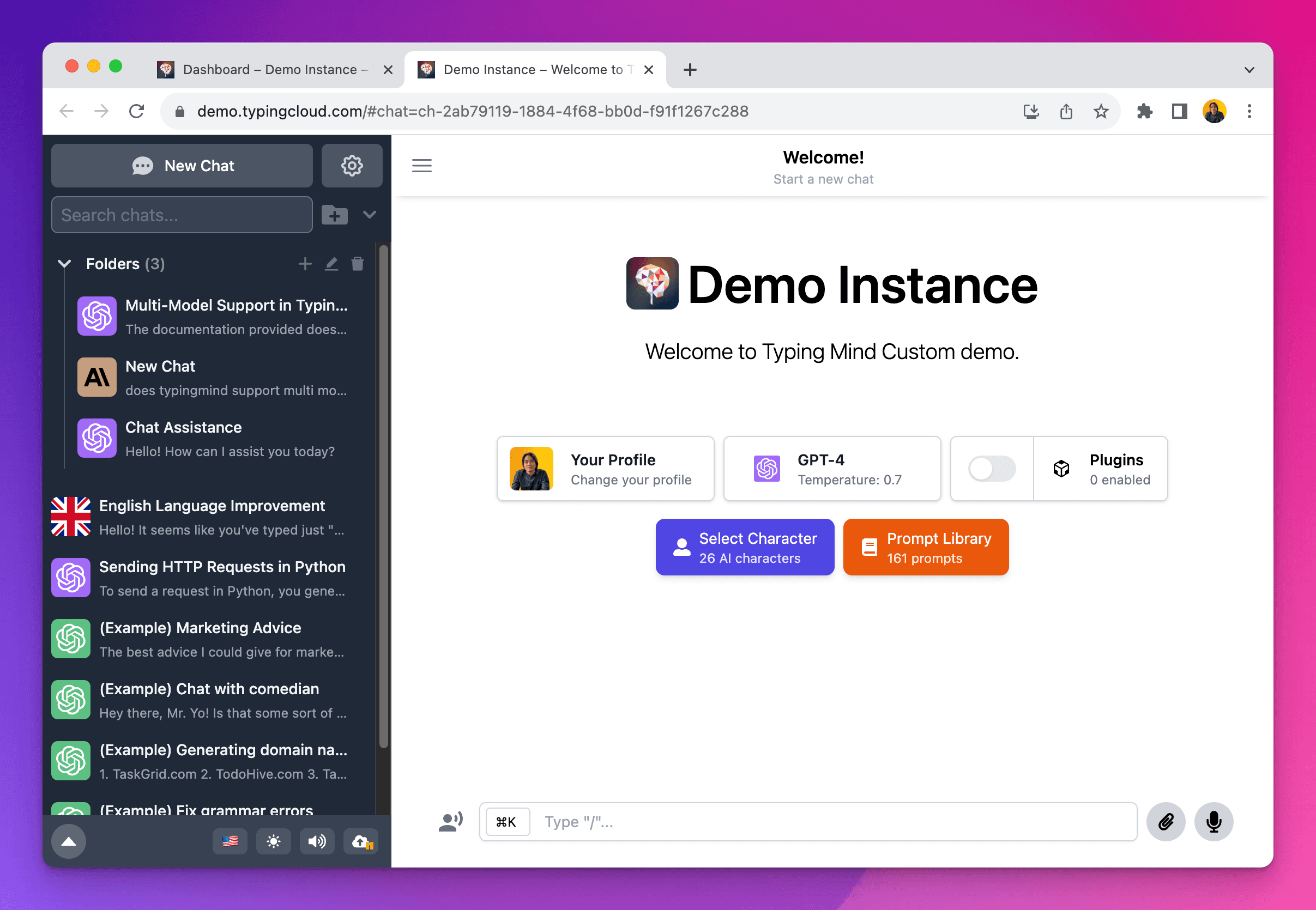This screenshot has height=910, width=1316.
Task: Click the cloud sync icon
Action: point(361,841)
